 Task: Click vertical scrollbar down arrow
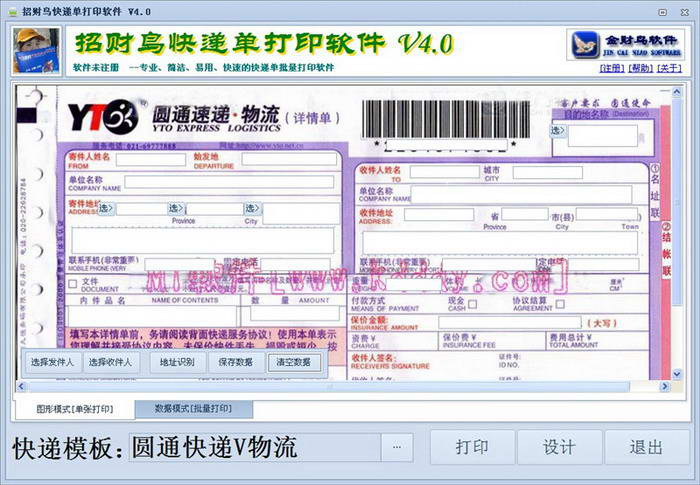[677, 374]
